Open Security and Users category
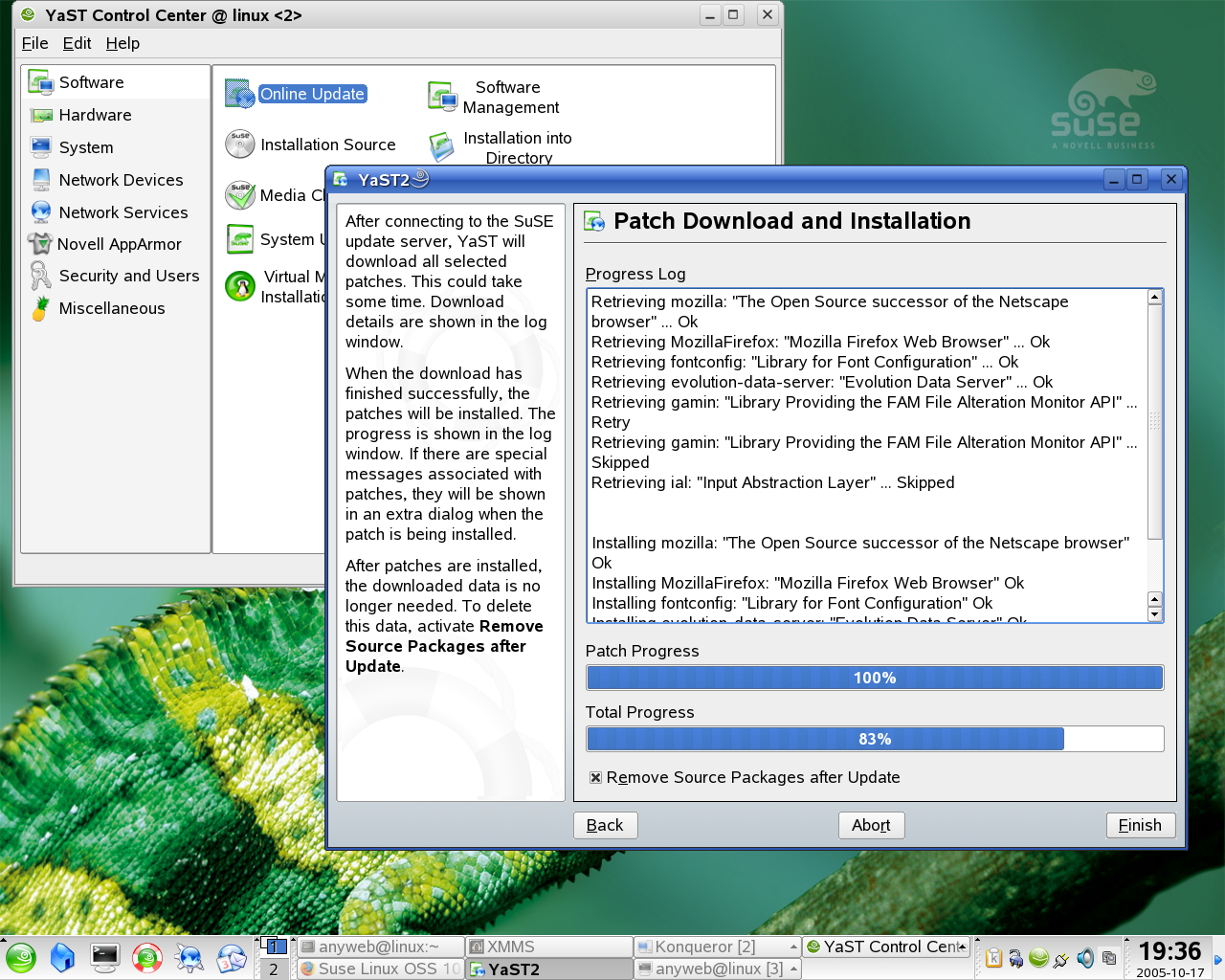Screen dimensions: 1225x980 [115, 276]
